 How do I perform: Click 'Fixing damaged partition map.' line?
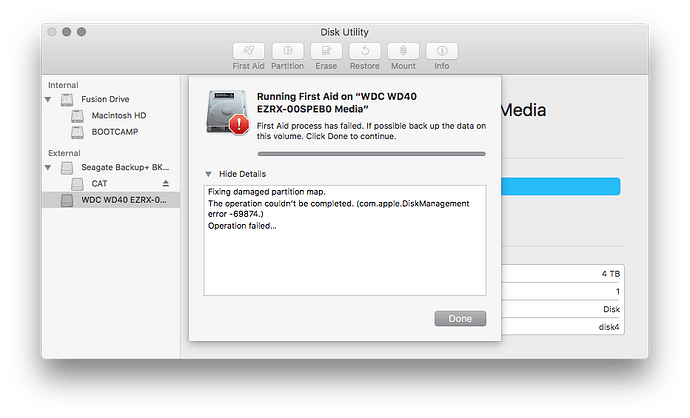[267, 192]
